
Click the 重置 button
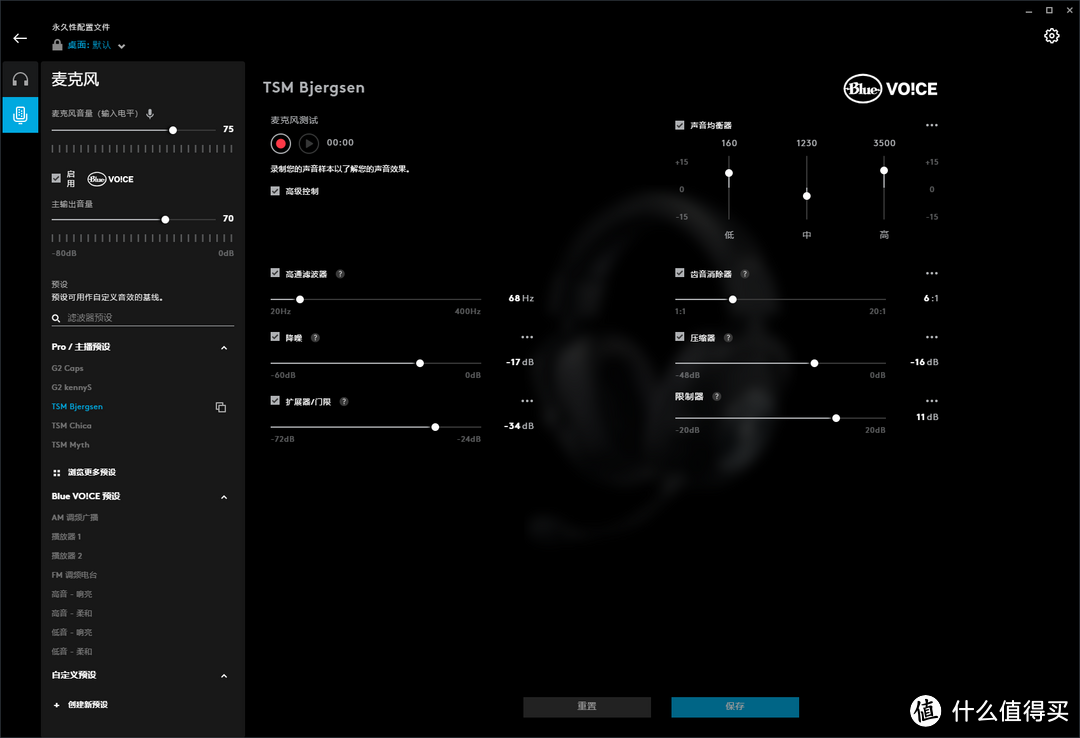click(x=587, y=707)
